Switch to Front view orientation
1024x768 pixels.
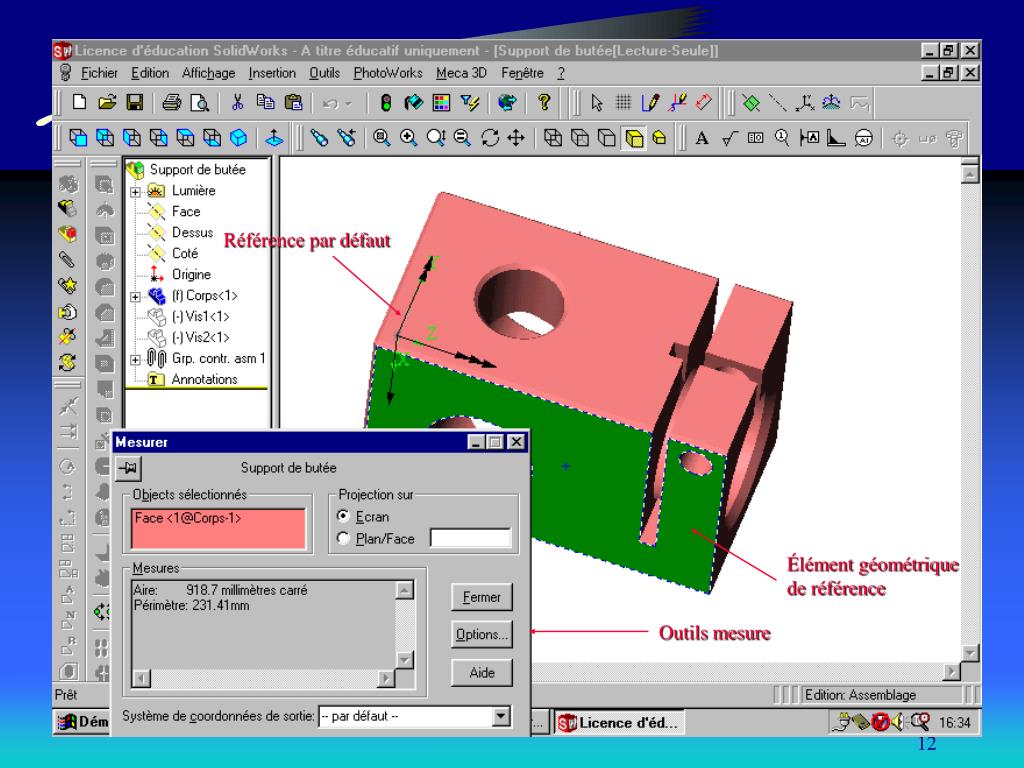tap(78, 138)
